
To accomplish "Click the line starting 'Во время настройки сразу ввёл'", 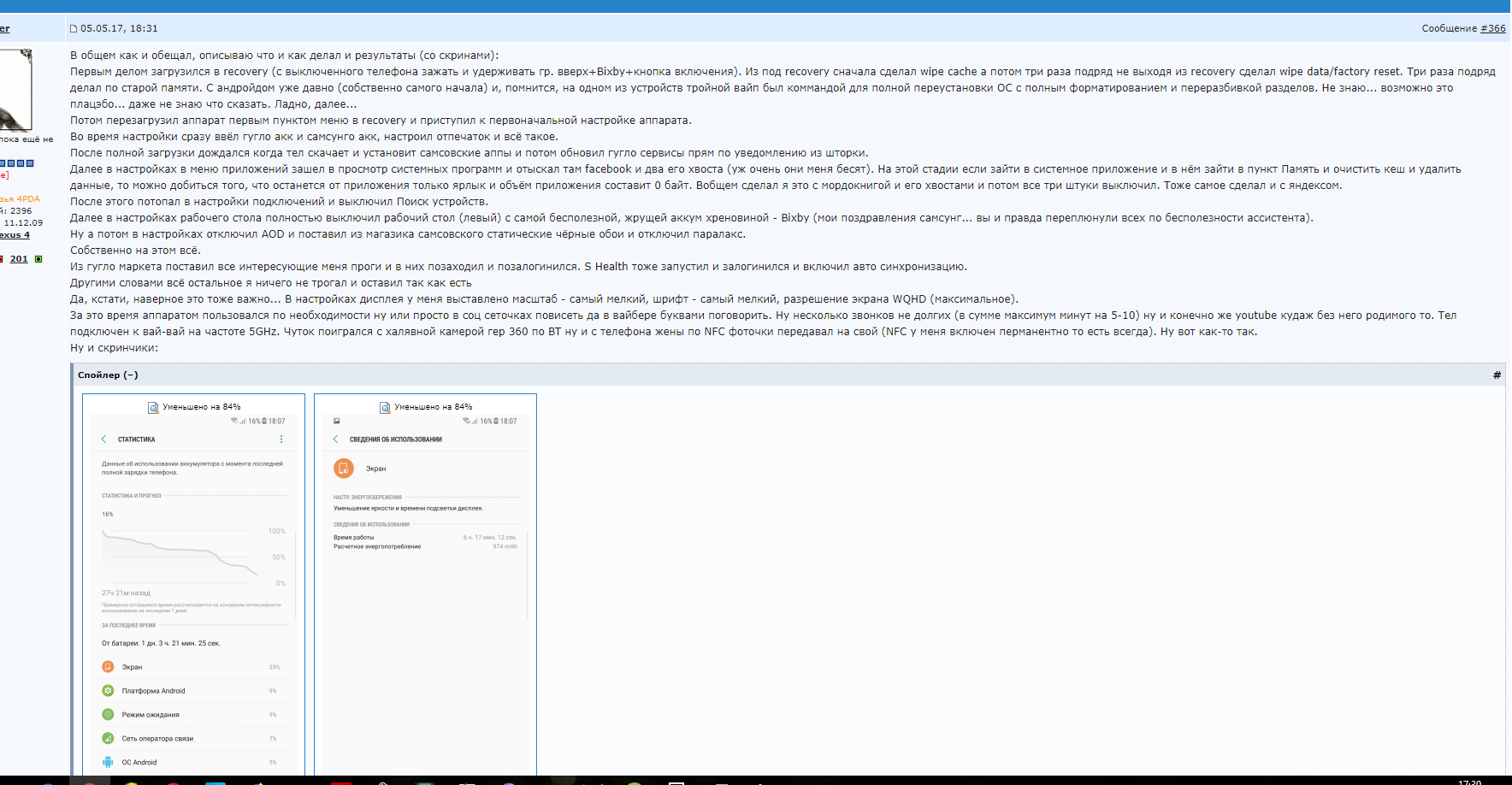I will (x=314, y=137).
